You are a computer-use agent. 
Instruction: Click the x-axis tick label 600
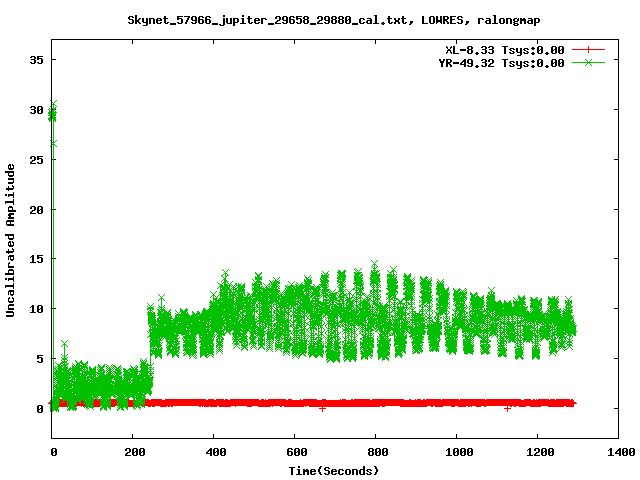pos(297,452)
